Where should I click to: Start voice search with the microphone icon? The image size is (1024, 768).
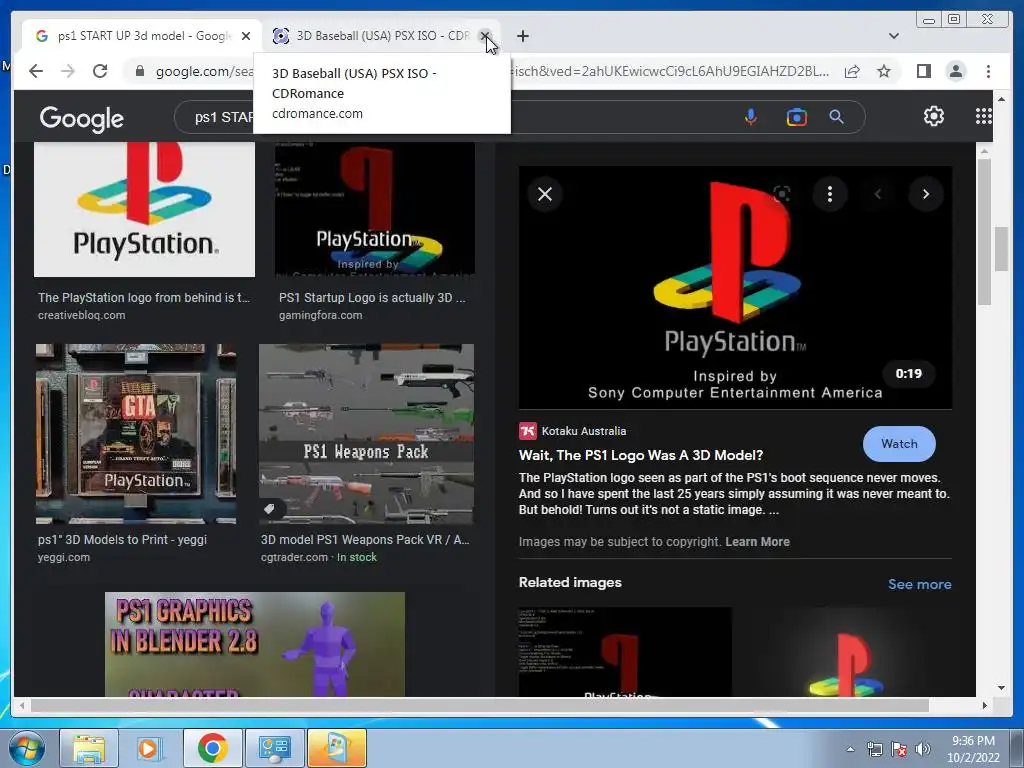point(751,117)
